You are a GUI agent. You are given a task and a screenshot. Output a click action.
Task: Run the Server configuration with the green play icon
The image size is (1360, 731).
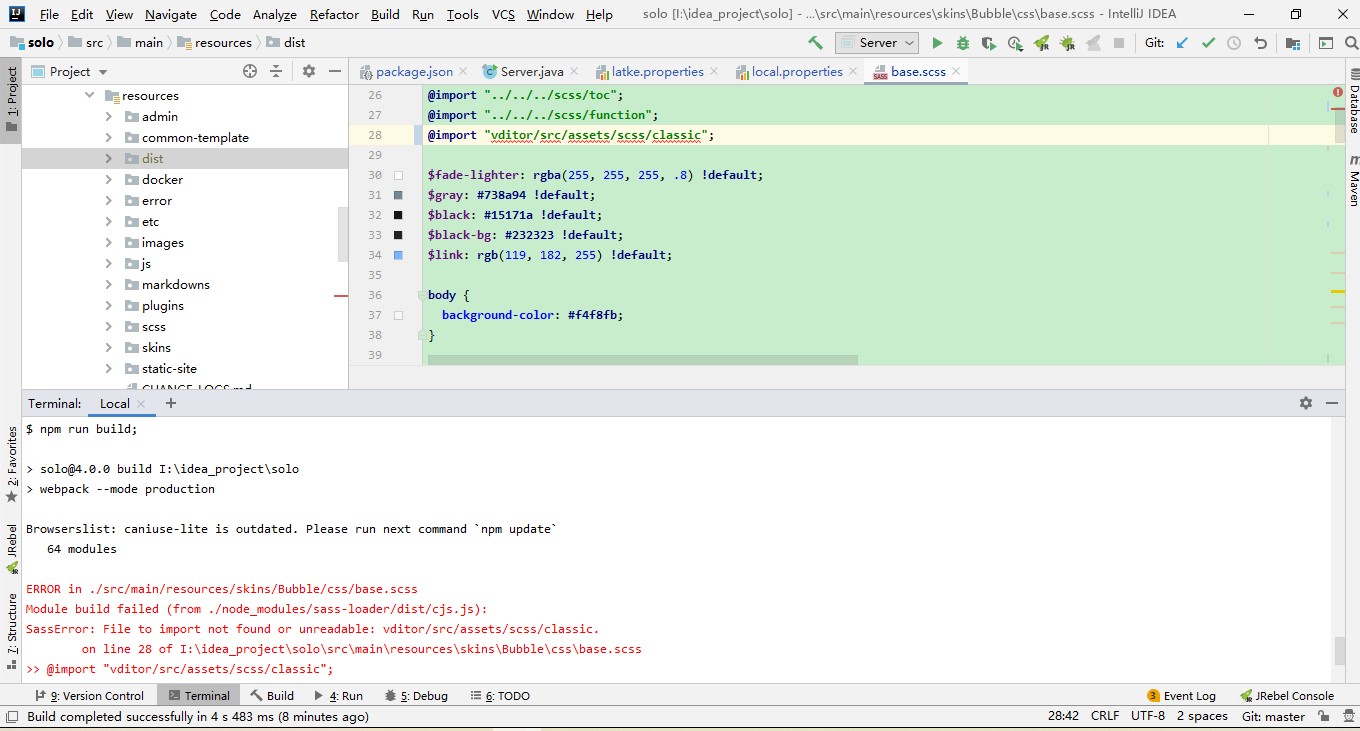[x=937, y=43]
